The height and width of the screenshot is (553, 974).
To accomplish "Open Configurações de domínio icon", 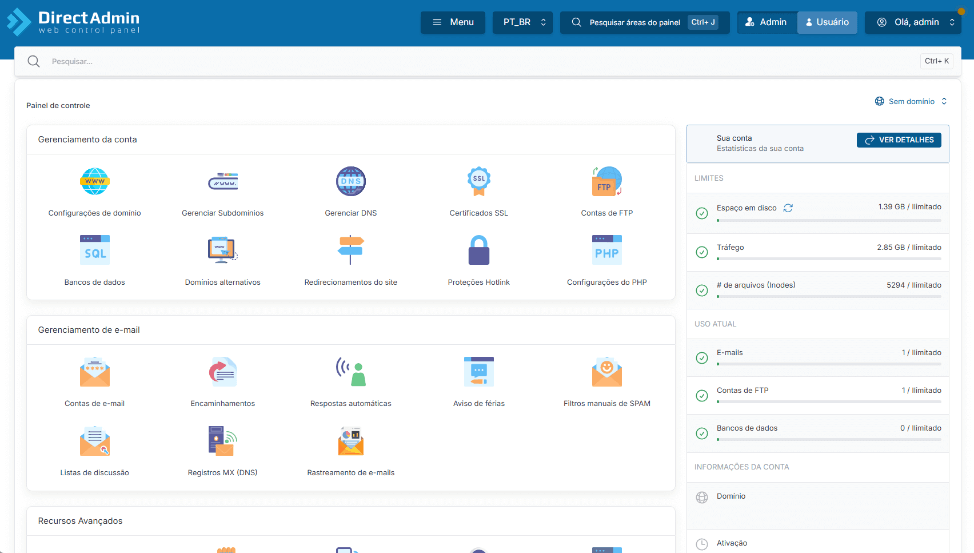I will click(x=95, y=182).
